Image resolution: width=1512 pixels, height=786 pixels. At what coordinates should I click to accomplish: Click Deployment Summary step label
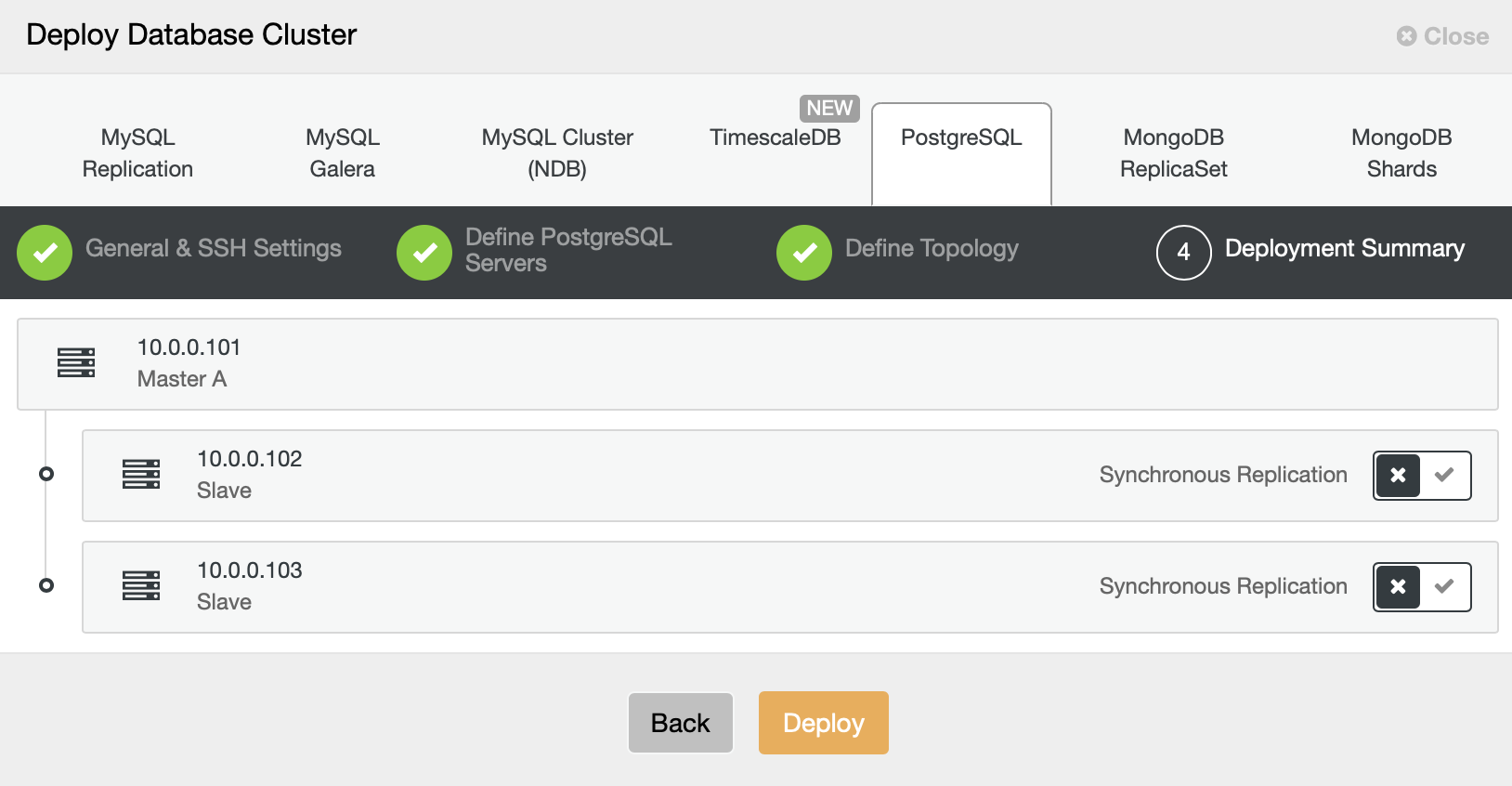tap(1345, 248)
